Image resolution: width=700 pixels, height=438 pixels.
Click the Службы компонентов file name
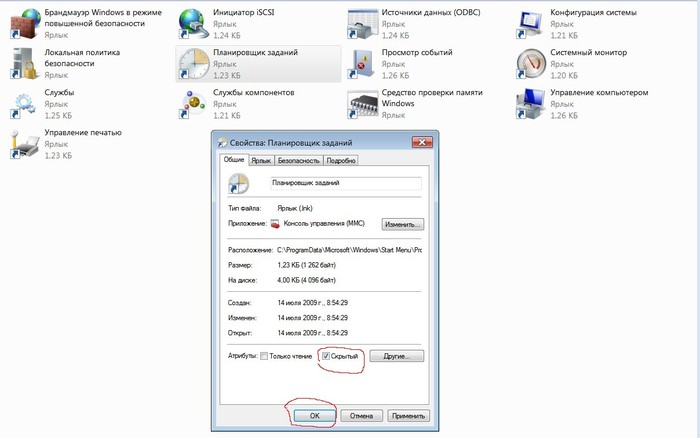point(254,92)
